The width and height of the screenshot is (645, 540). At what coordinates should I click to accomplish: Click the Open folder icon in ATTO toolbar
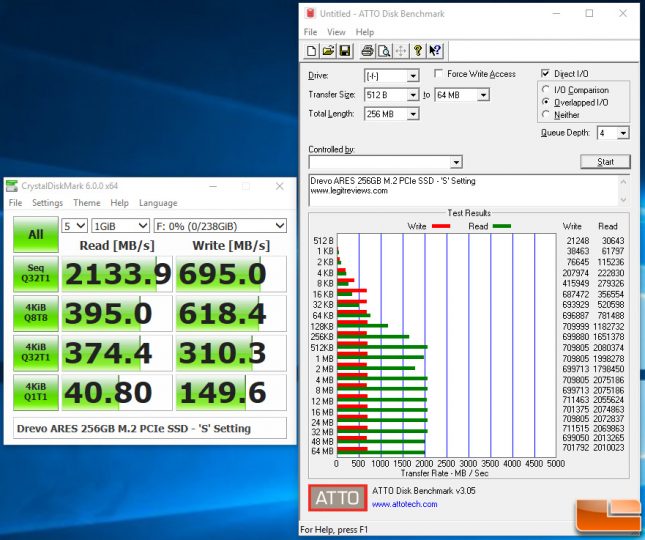(328, 51)
